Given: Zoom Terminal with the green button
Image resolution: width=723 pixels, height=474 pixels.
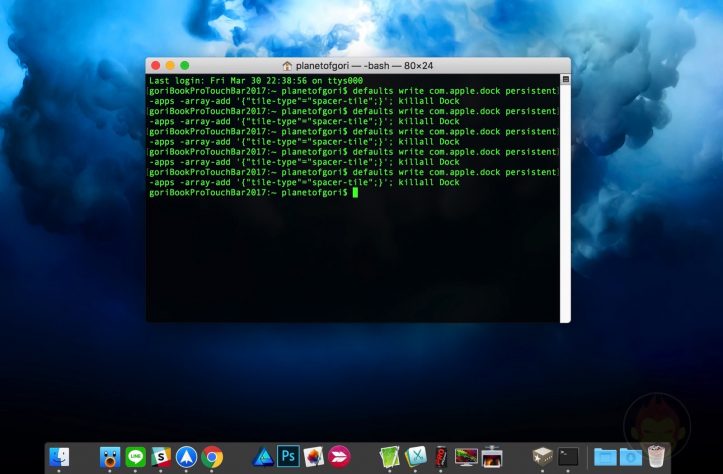Looking at the screenshot, I should 184,65.
